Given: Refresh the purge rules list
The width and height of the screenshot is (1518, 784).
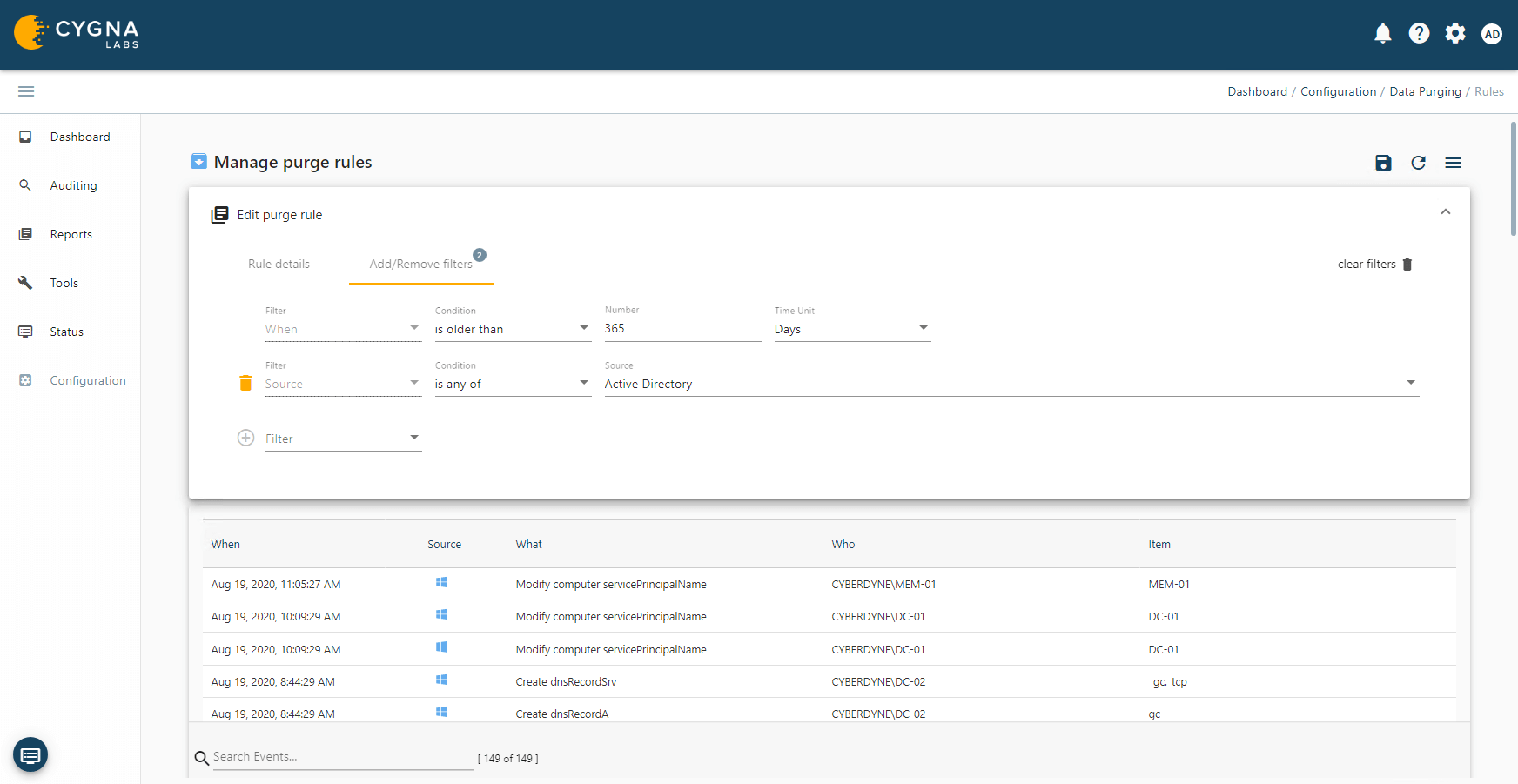Looking at the screenshot, I should coord(1418,163).
